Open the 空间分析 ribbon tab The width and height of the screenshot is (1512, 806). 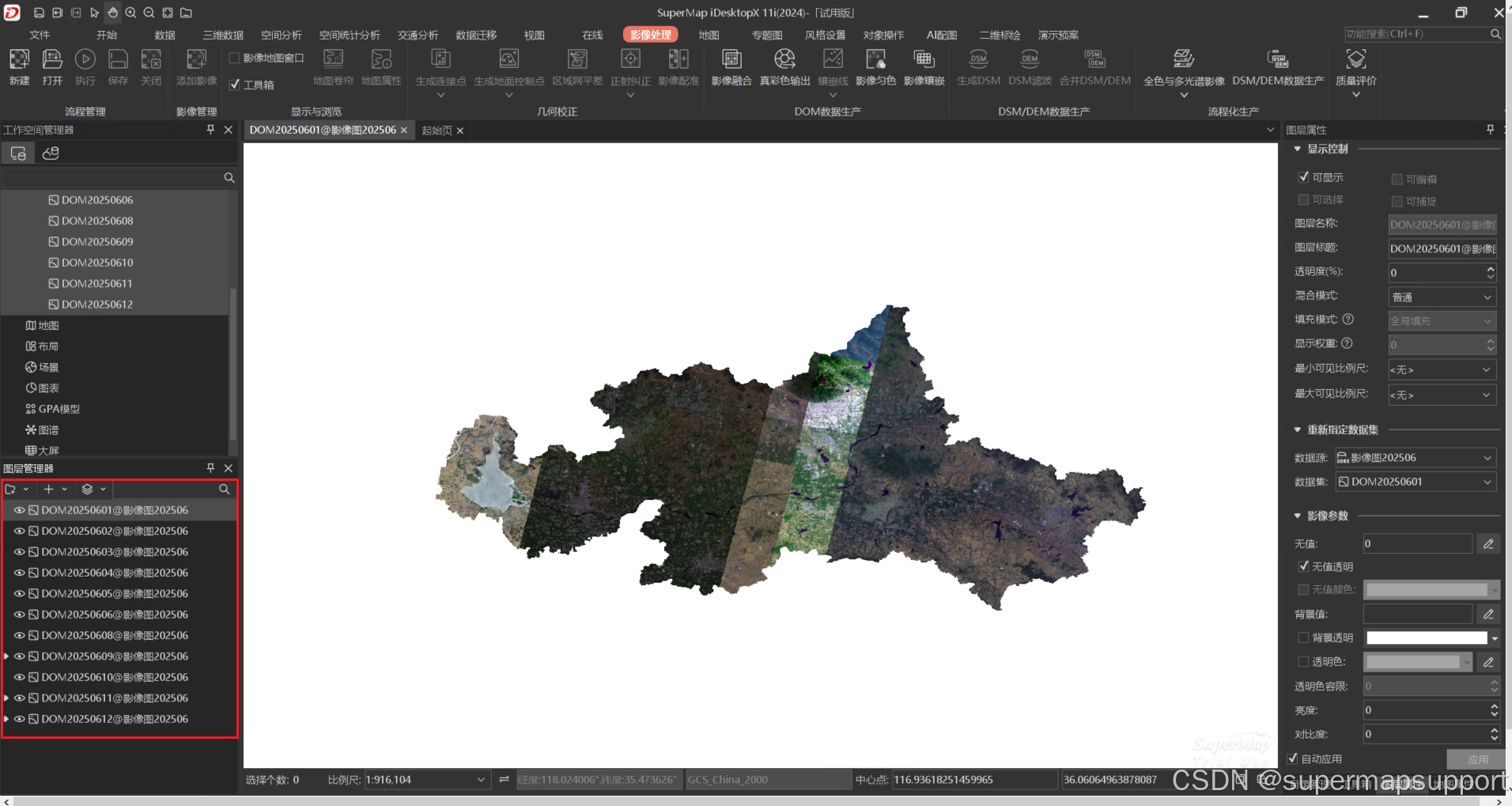click(282, 35)
